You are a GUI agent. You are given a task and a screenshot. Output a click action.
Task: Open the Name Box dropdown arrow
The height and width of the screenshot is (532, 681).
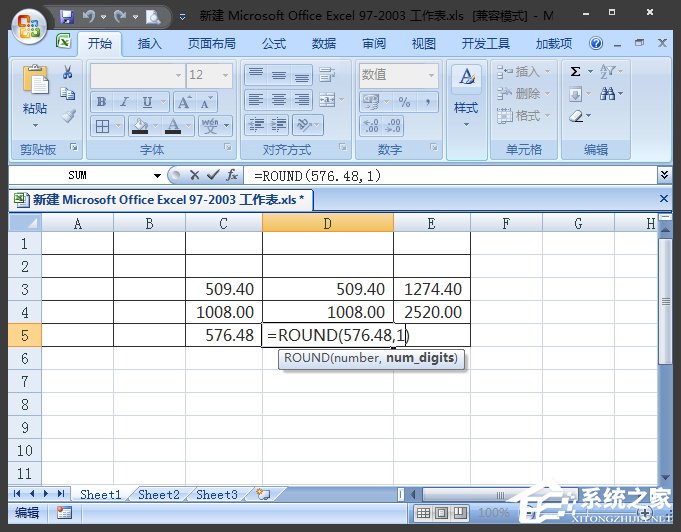tap(155, 175)
